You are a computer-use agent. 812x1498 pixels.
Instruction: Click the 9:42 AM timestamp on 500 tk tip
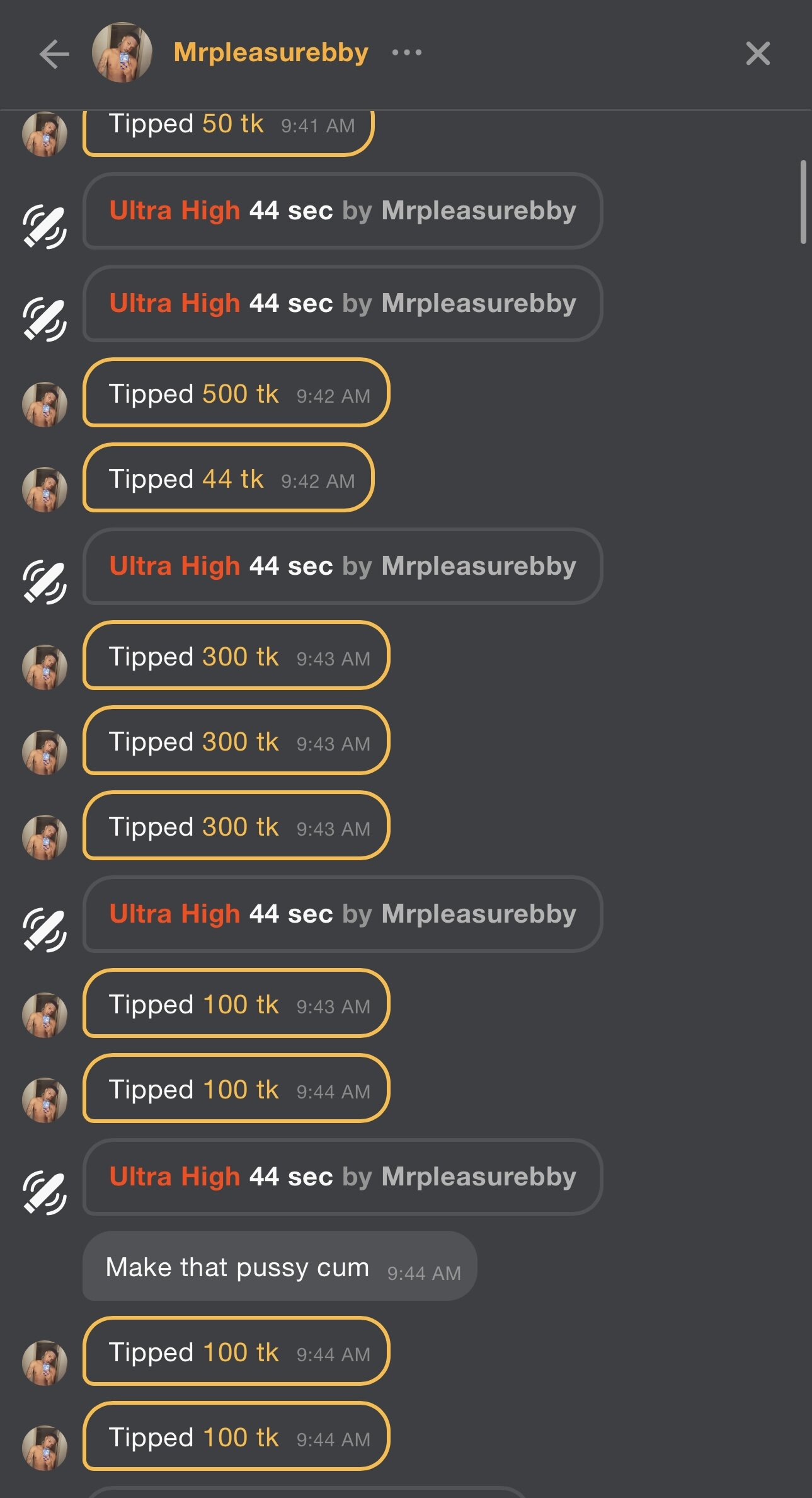[x=333, y=396]
